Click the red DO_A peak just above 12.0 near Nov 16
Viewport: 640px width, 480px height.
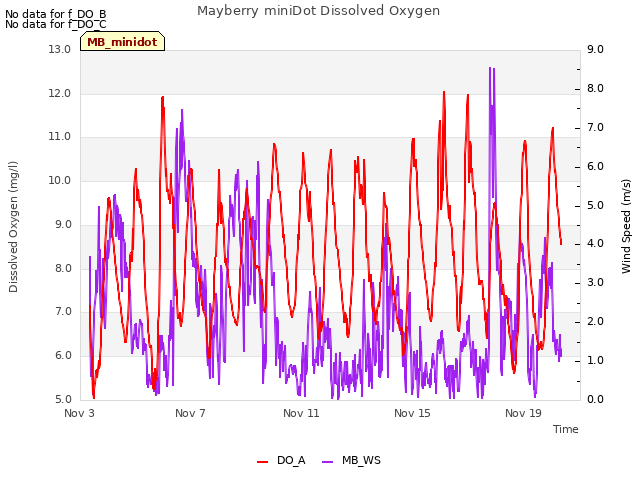pyautogui.click(x=444, y=92)
